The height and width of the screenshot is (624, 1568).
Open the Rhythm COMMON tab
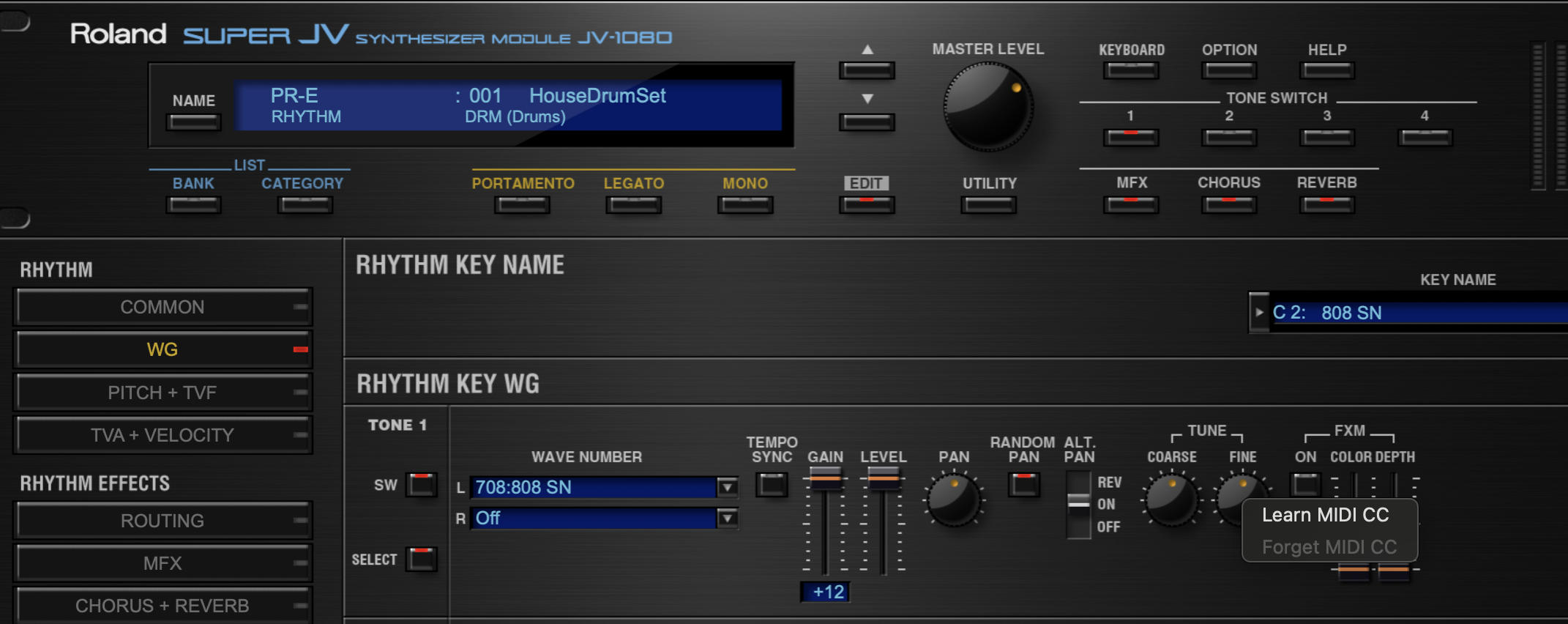pos(163,307)
